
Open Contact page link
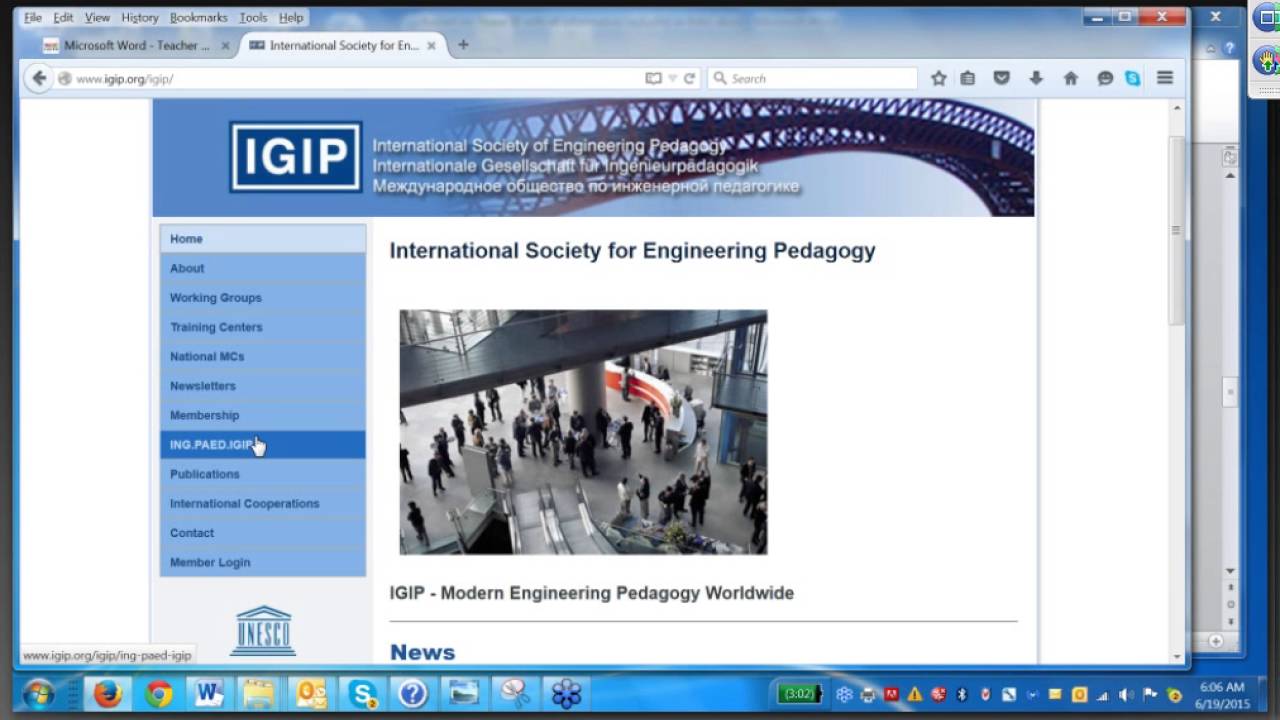click(x=263, y=533)
